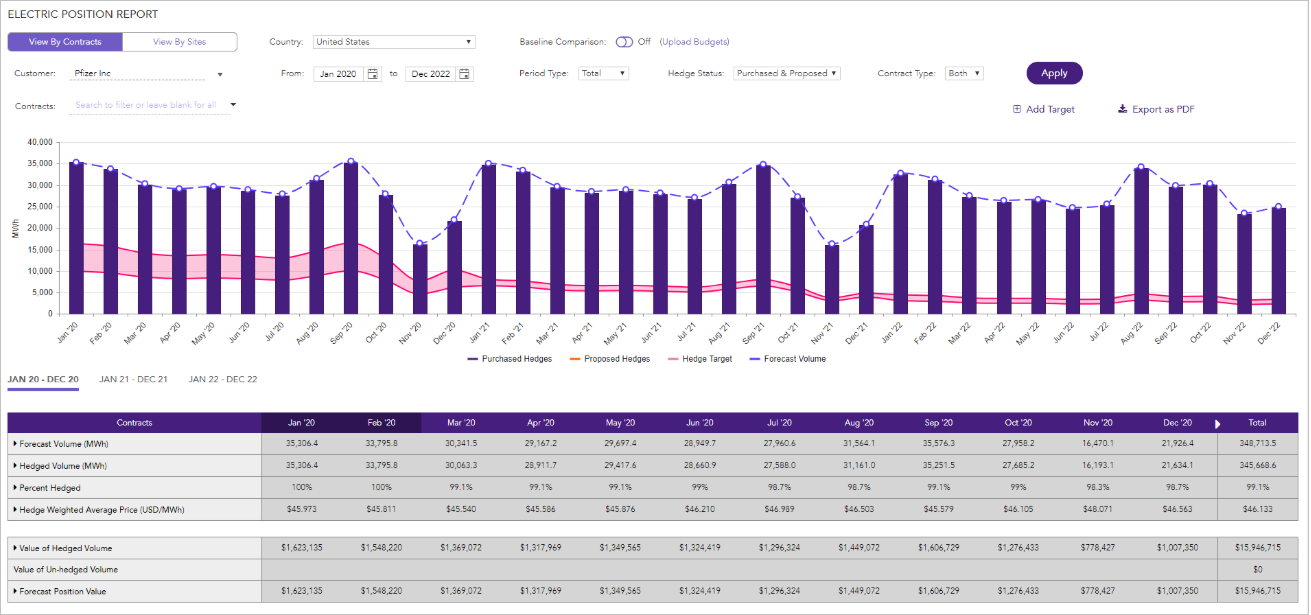Viewport: 1311px width, 615px height.
Task: Click the un-hedged total value $0
Action: [x=1257, y=569]
